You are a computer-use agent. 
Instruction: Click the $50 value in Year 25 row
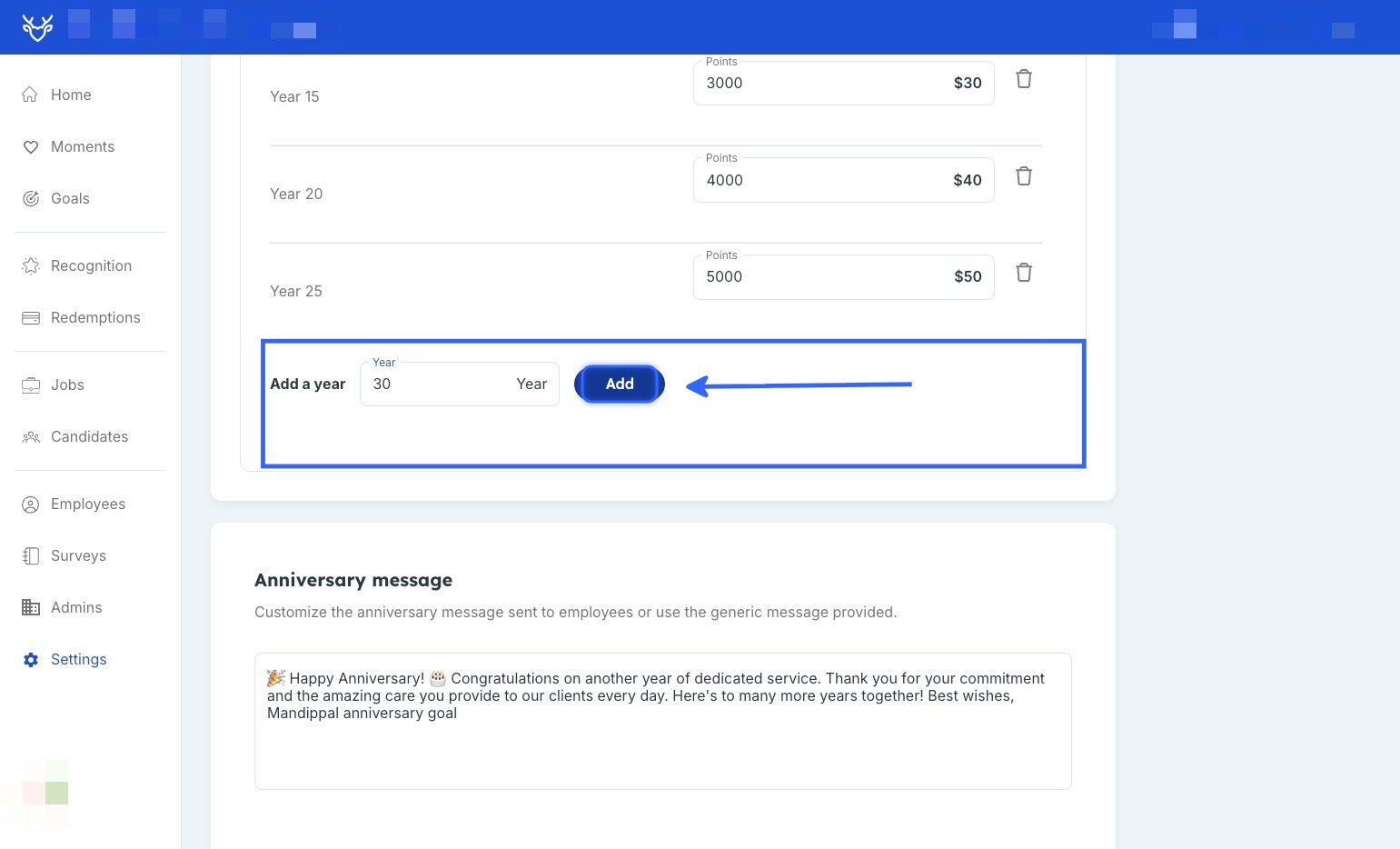(x=968, y=276)
